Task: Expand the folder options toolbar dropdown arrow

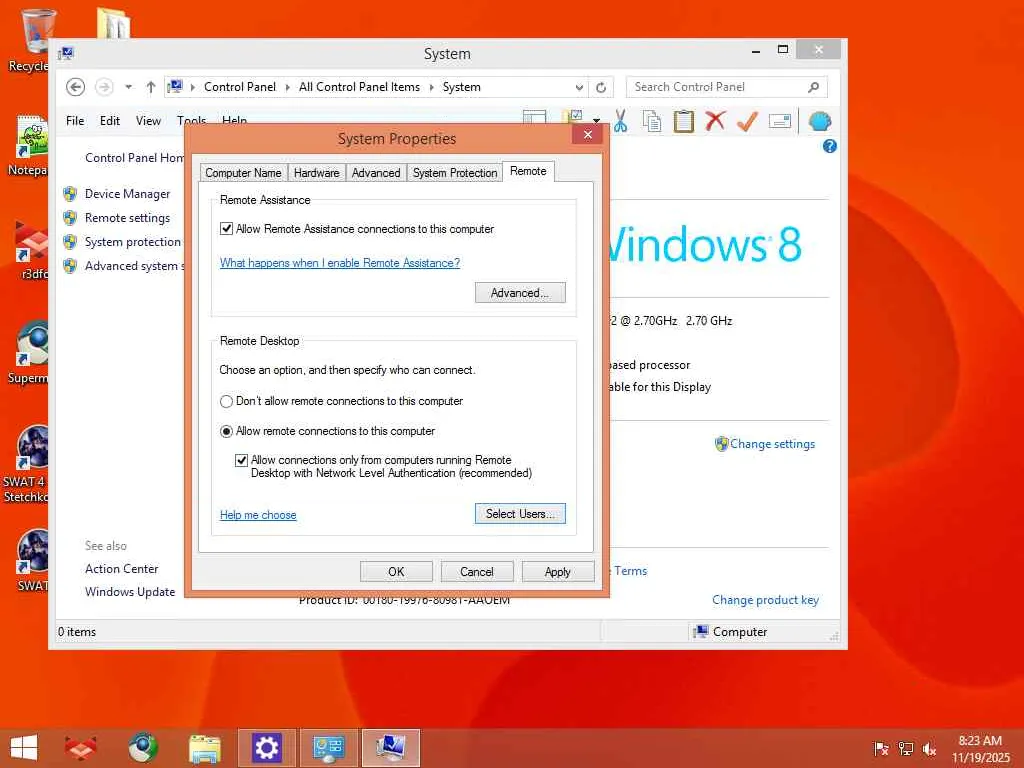Action: 596,120
